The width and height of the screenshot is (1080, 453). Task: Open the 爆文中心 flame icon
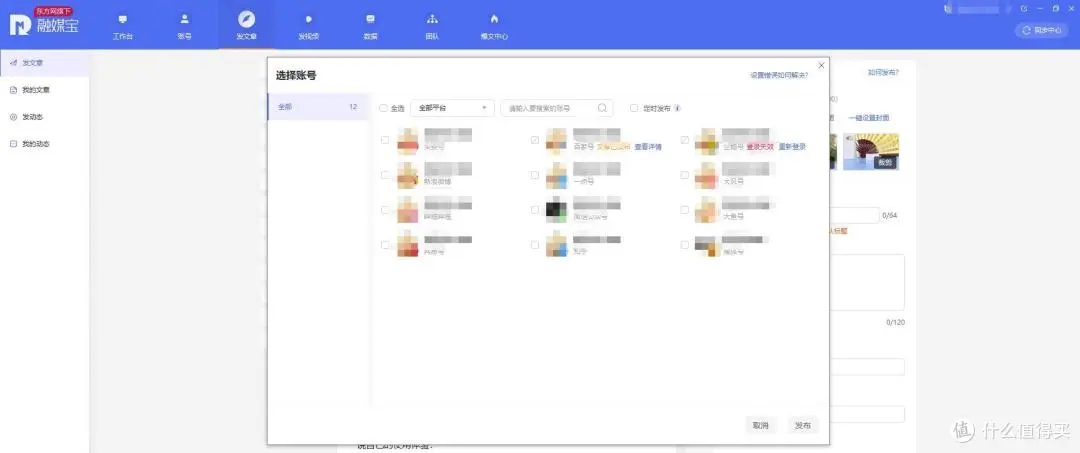[494, 19]
